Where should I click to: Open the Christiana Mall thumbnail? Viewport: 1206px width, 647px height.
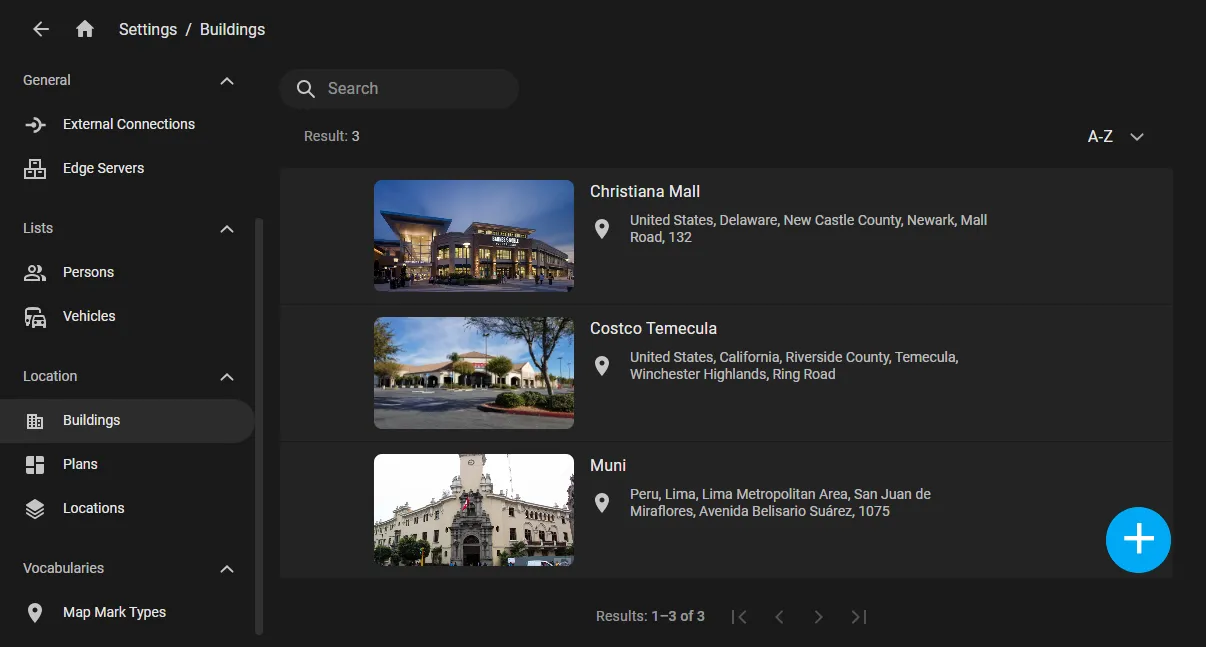[x=474, y=236]
